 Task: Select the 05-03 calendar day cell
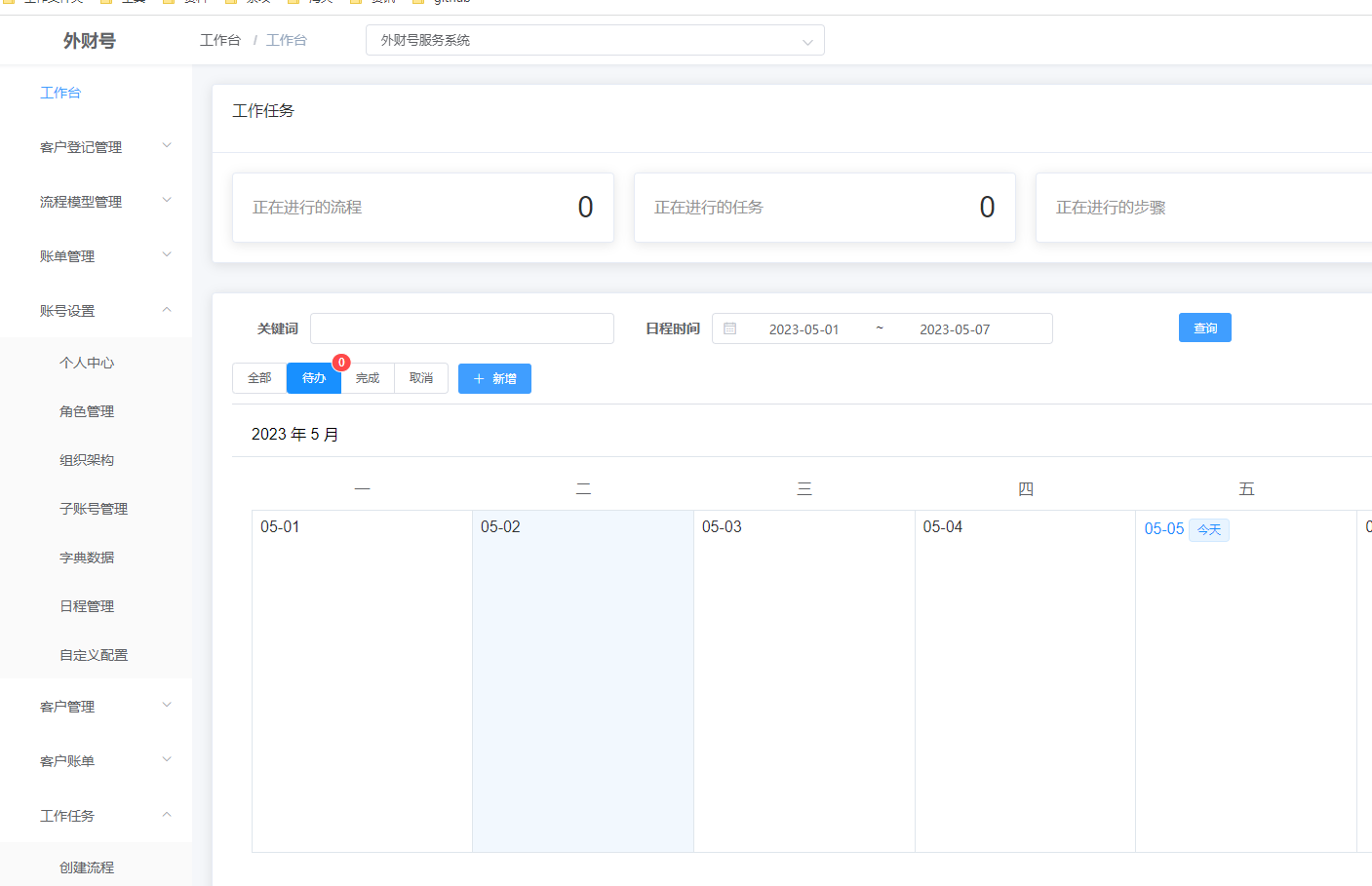[x=804, y=681]
